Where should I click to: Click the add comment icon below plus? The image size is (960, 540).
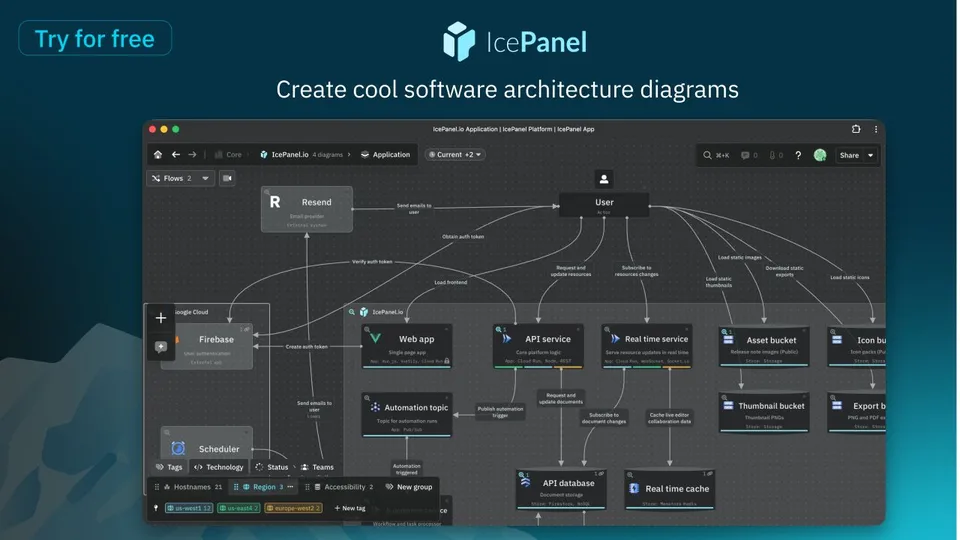coord(160,347)
